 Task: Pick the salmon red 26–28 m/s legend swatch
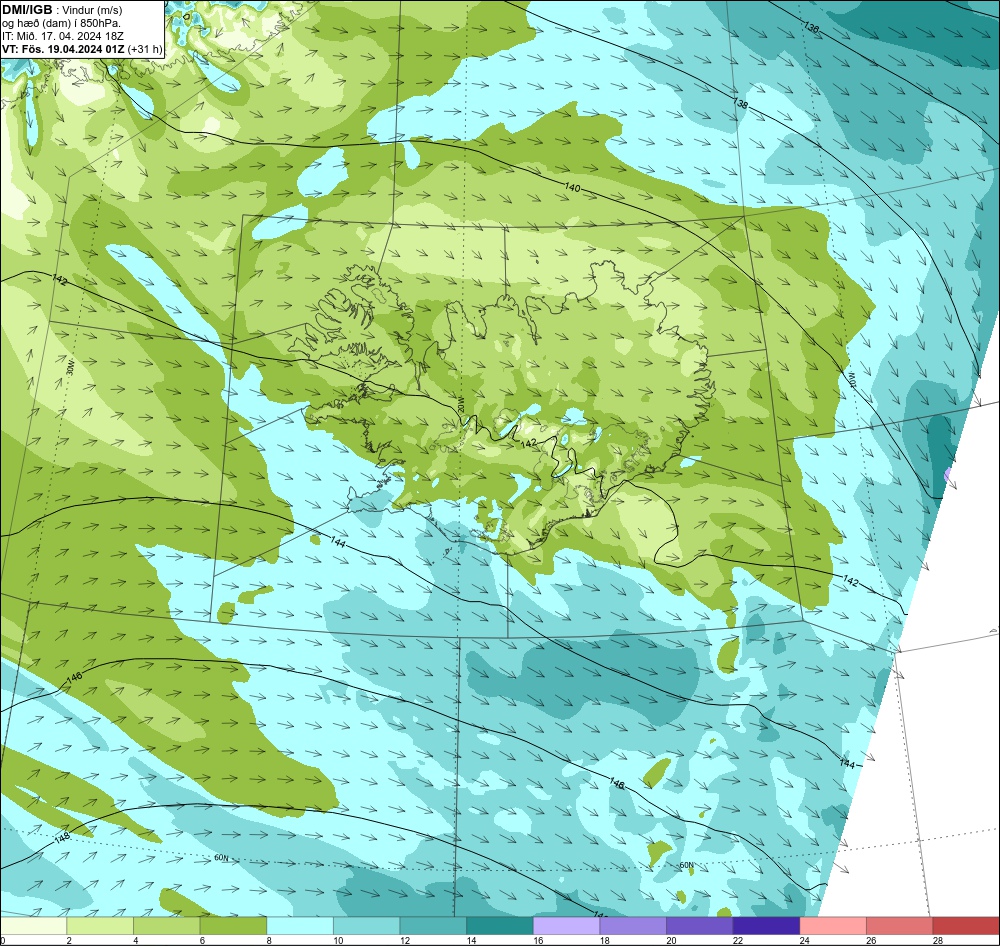[x=900, y=926]
